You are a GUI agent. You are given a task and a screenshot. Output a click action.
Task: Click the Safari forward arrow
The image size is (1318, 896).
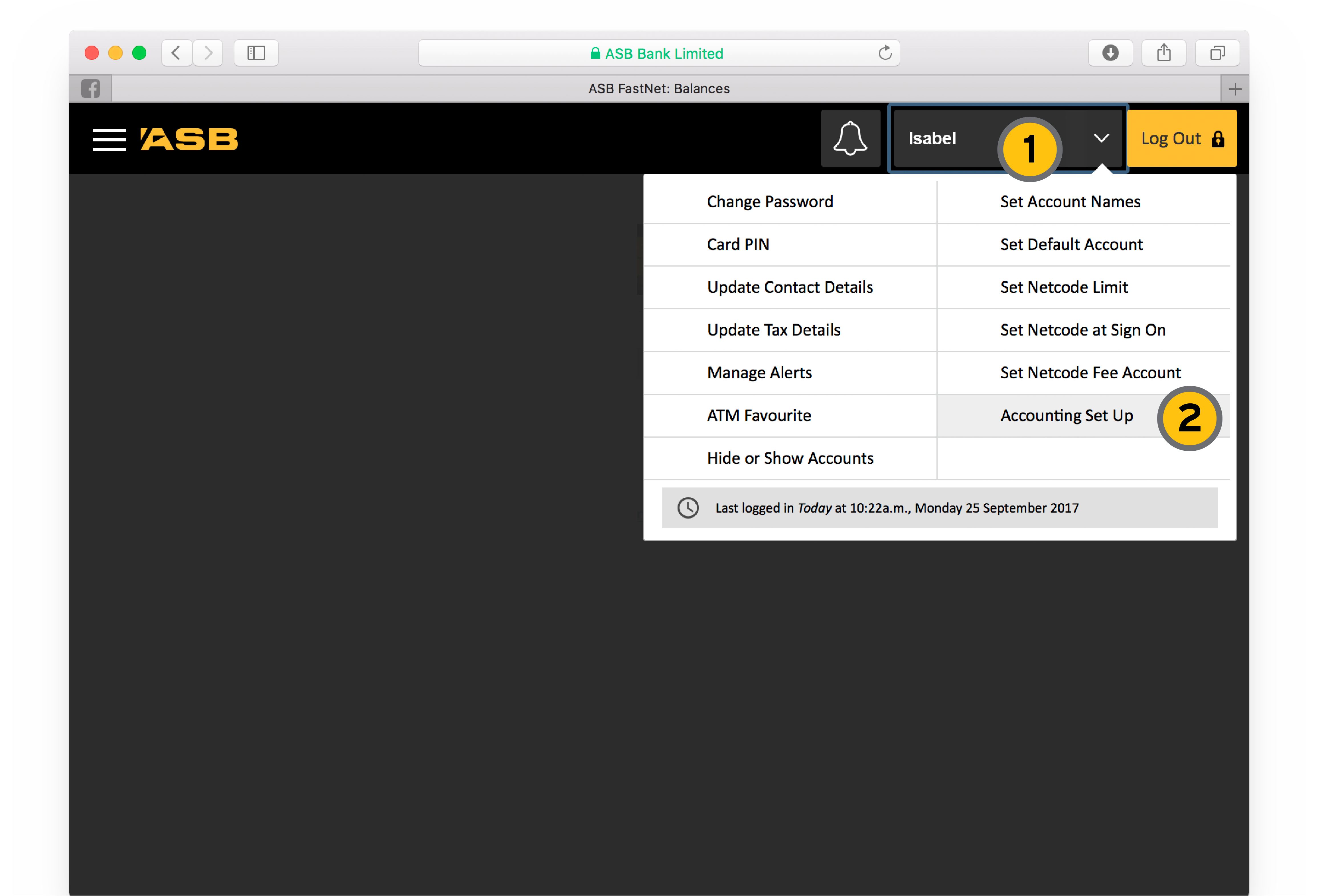pos(208,53)
